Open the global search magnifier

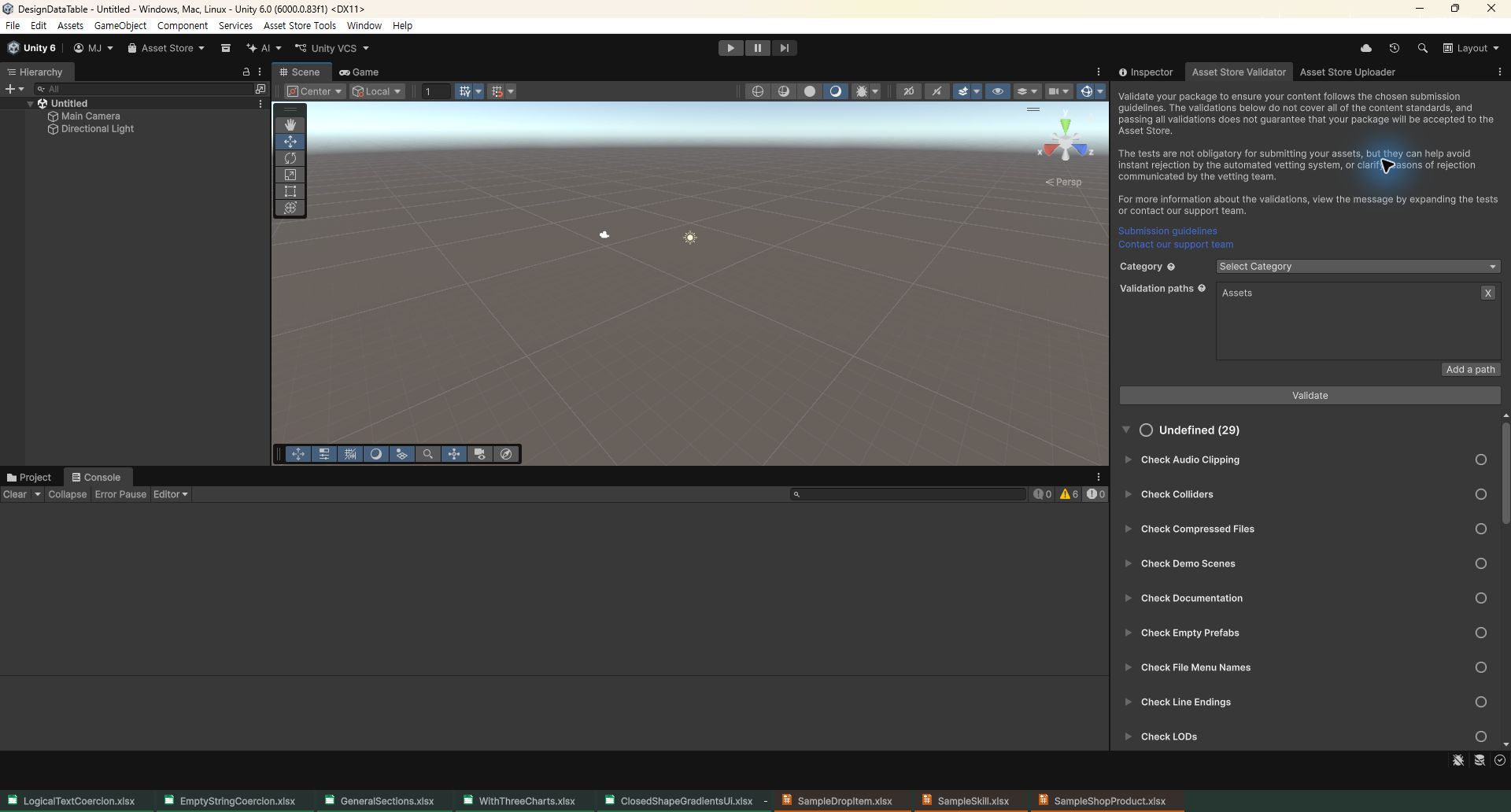[1422, 48]
